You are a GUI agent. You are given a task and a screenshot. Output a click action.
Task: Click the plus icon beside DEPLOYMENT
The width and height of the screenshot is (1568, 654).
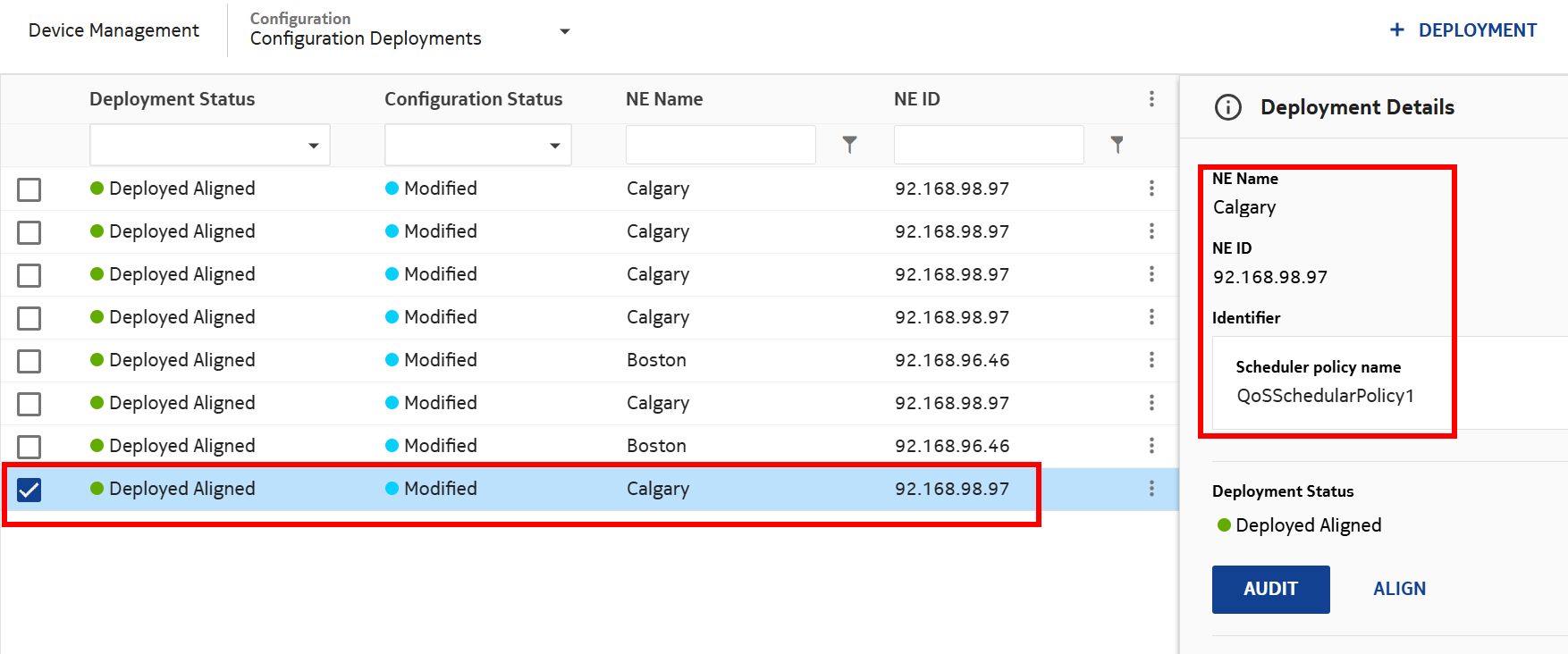tap(1397, 30)
